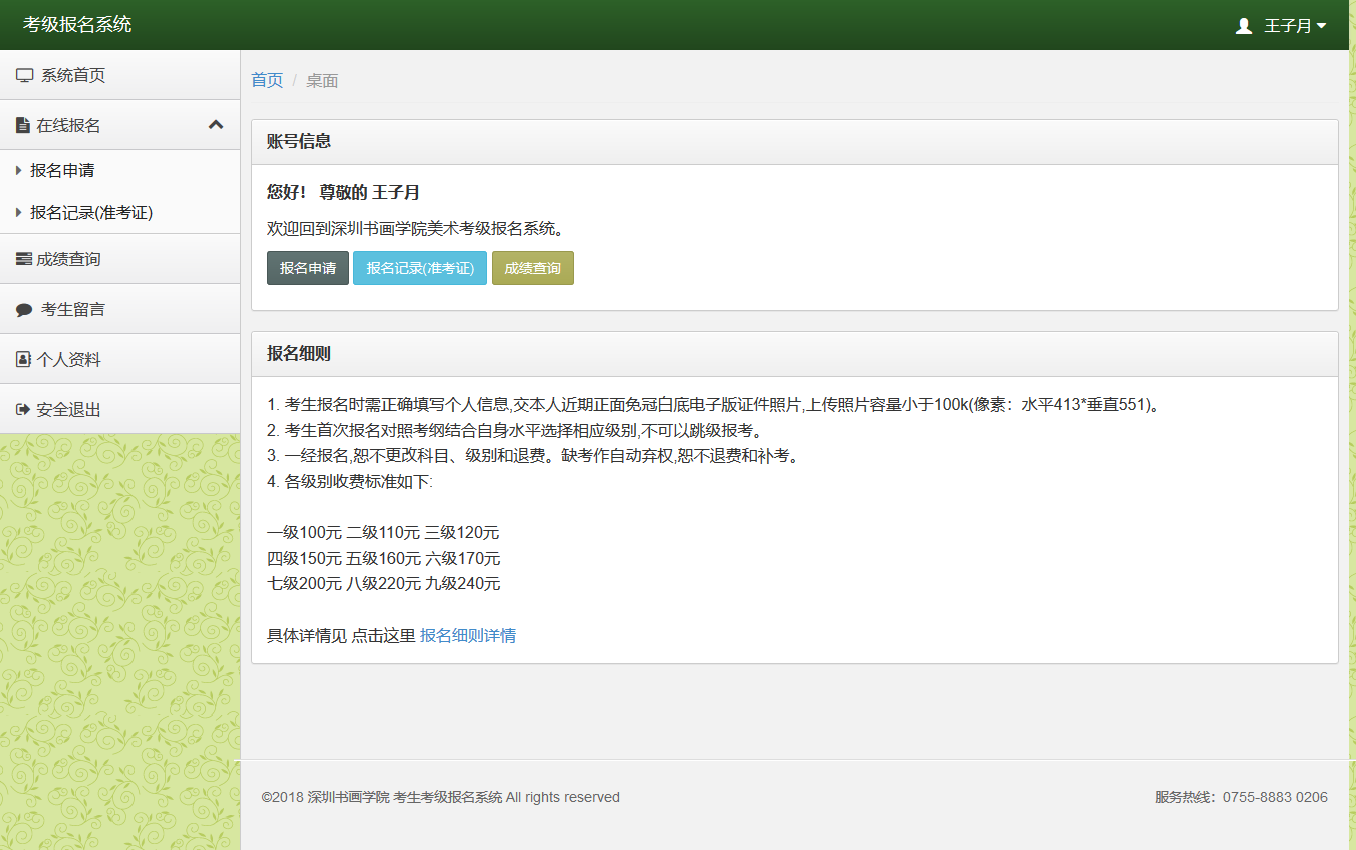Click the greeting 您好！尊敬的 王子月
The width and height of the screenshot is (1356, 850).
pos(344,193)
